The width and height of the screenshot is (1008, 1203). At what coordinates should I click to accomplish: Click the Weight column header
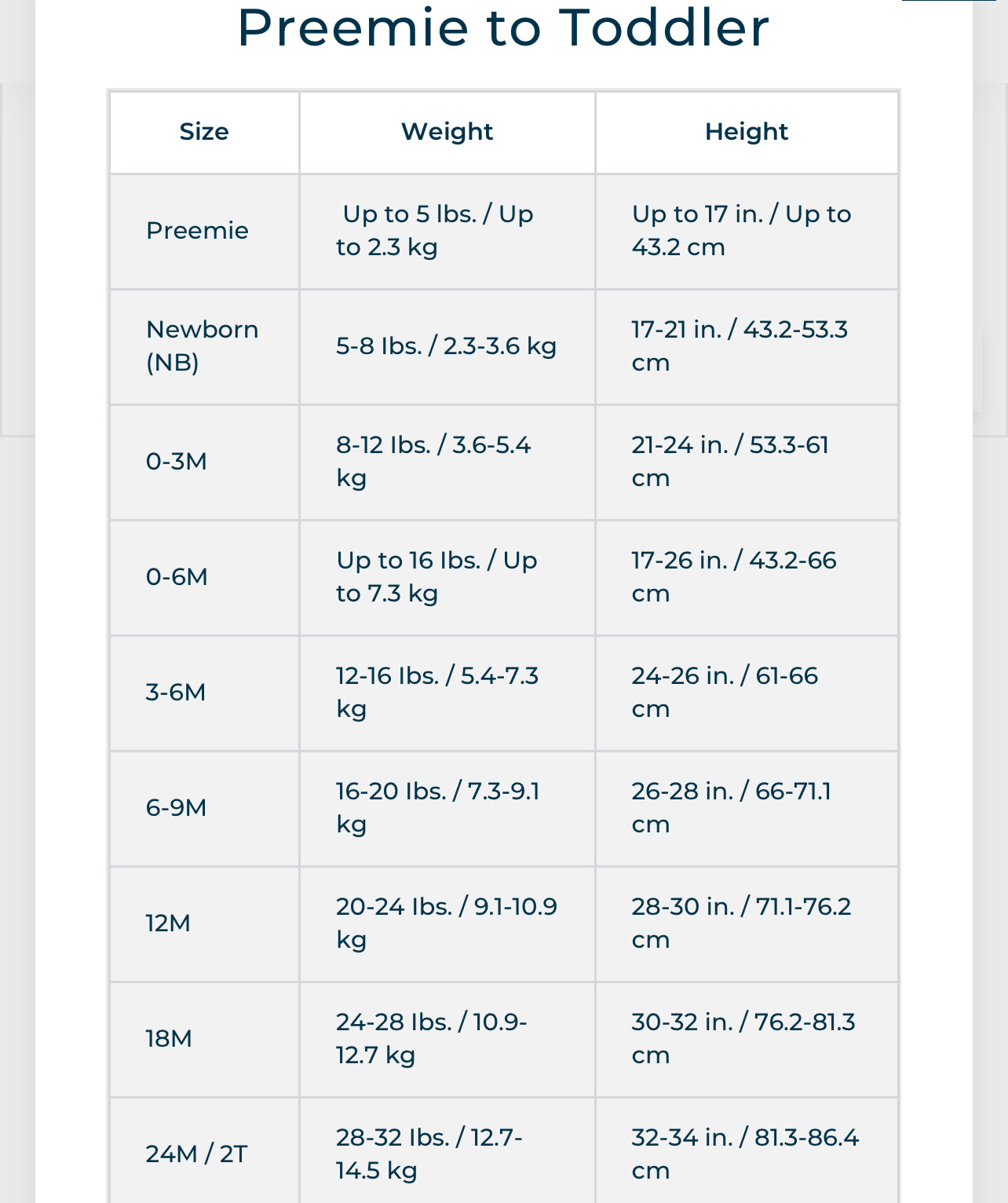(x=447, y=132)
